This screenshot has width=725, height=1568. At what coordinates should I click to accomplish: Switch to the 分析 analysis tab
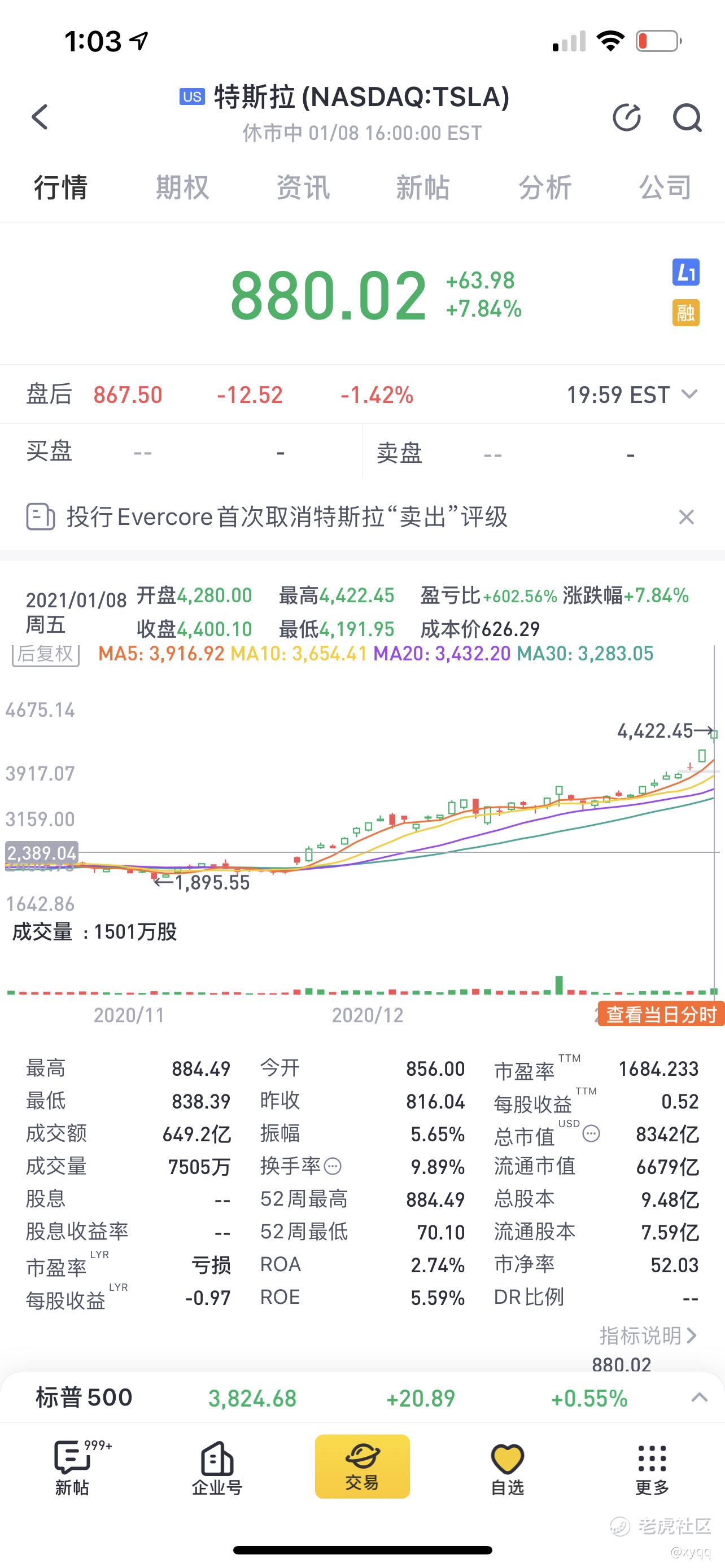point(544,187)
